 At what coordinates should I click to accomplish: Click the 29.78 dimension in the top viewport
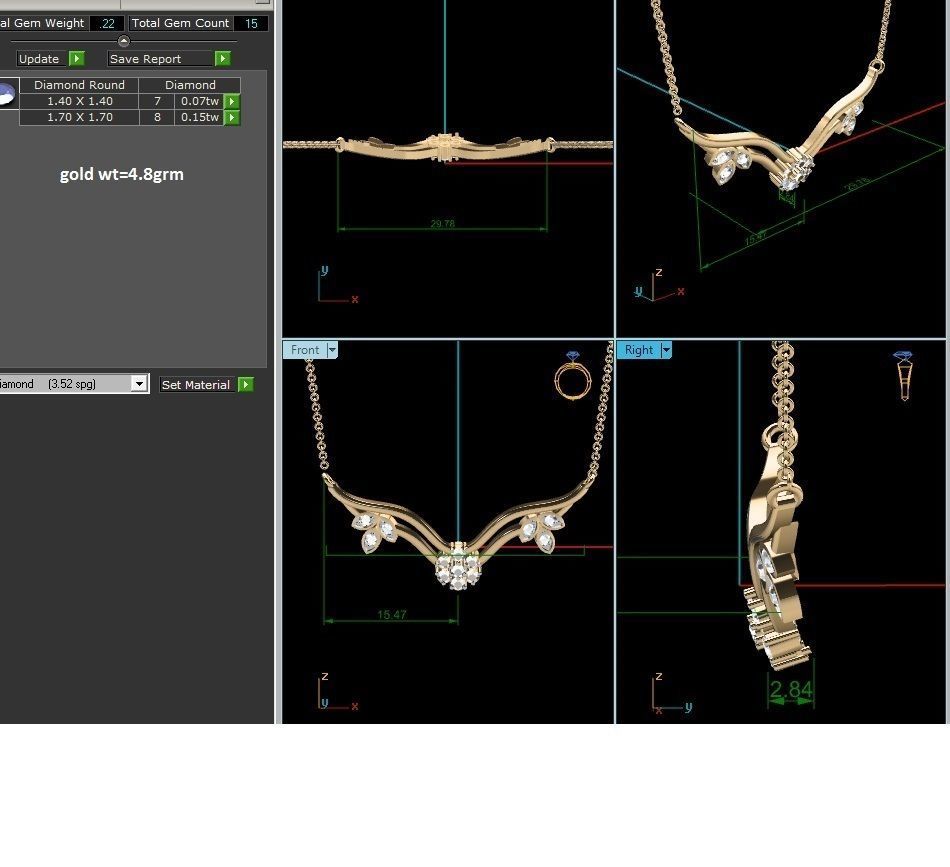coord(442,224)
